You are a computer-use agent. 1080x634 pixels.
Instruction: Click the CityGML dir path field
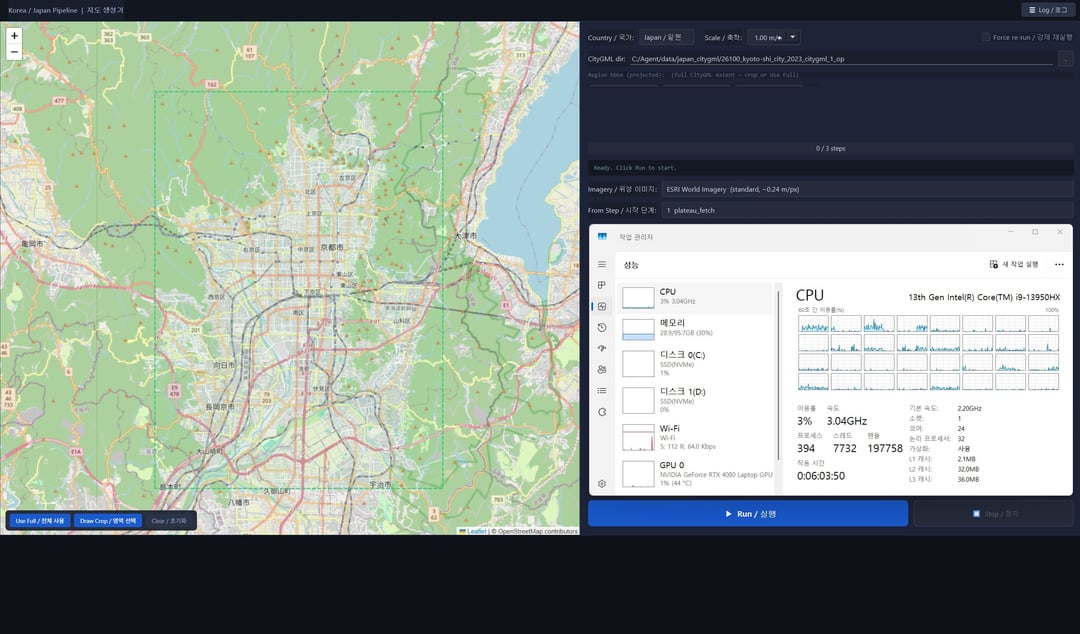840,59
